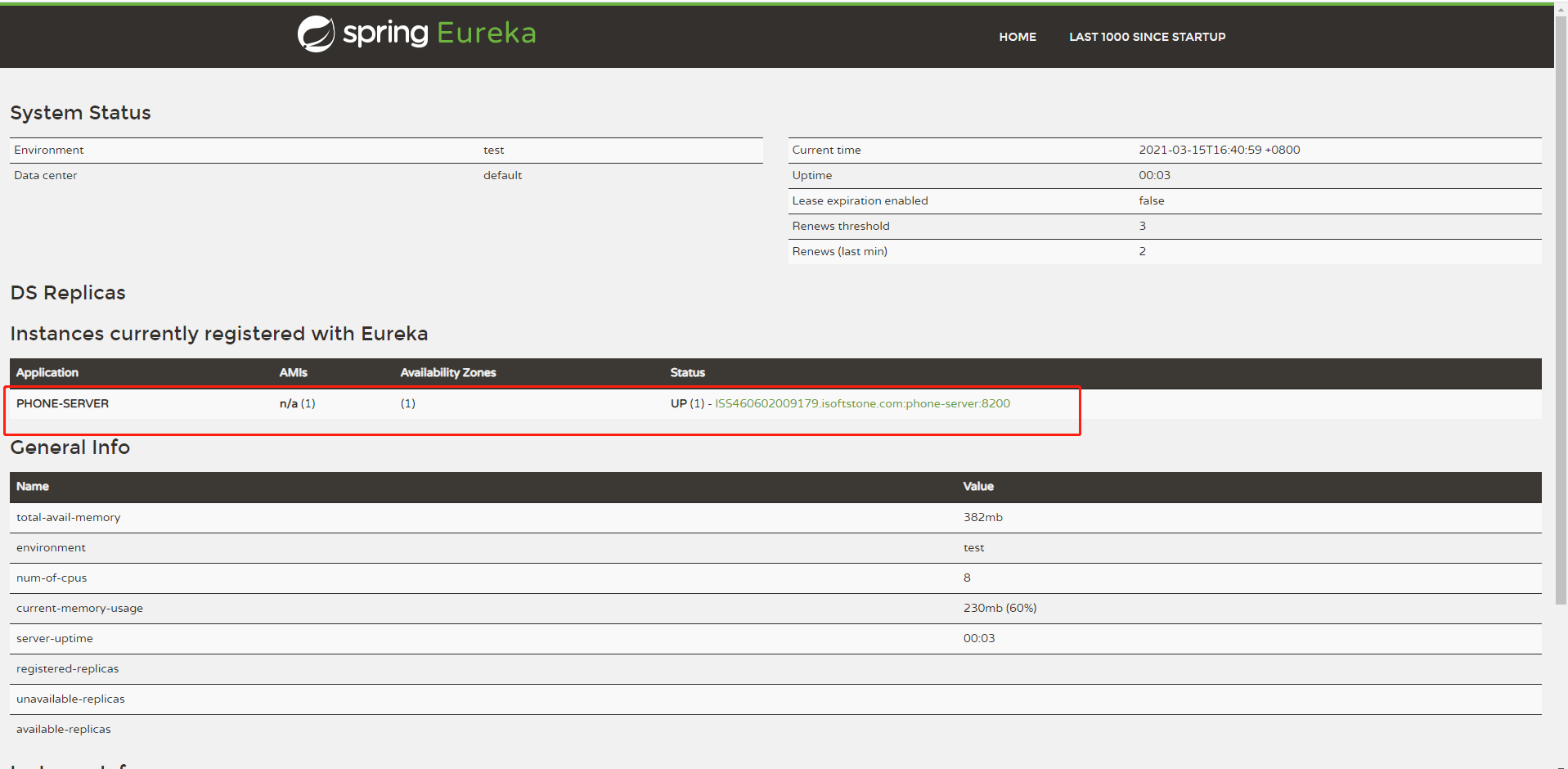Click the DS Replicas heading
The image size is (1568, 769).
tap(68, 293)
